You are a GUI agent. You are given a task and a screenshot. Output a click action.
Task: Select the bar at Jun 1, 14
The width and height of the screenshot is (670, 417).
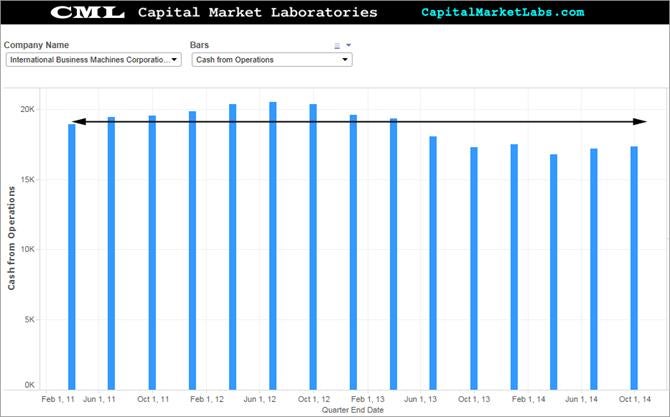point(594,269)
